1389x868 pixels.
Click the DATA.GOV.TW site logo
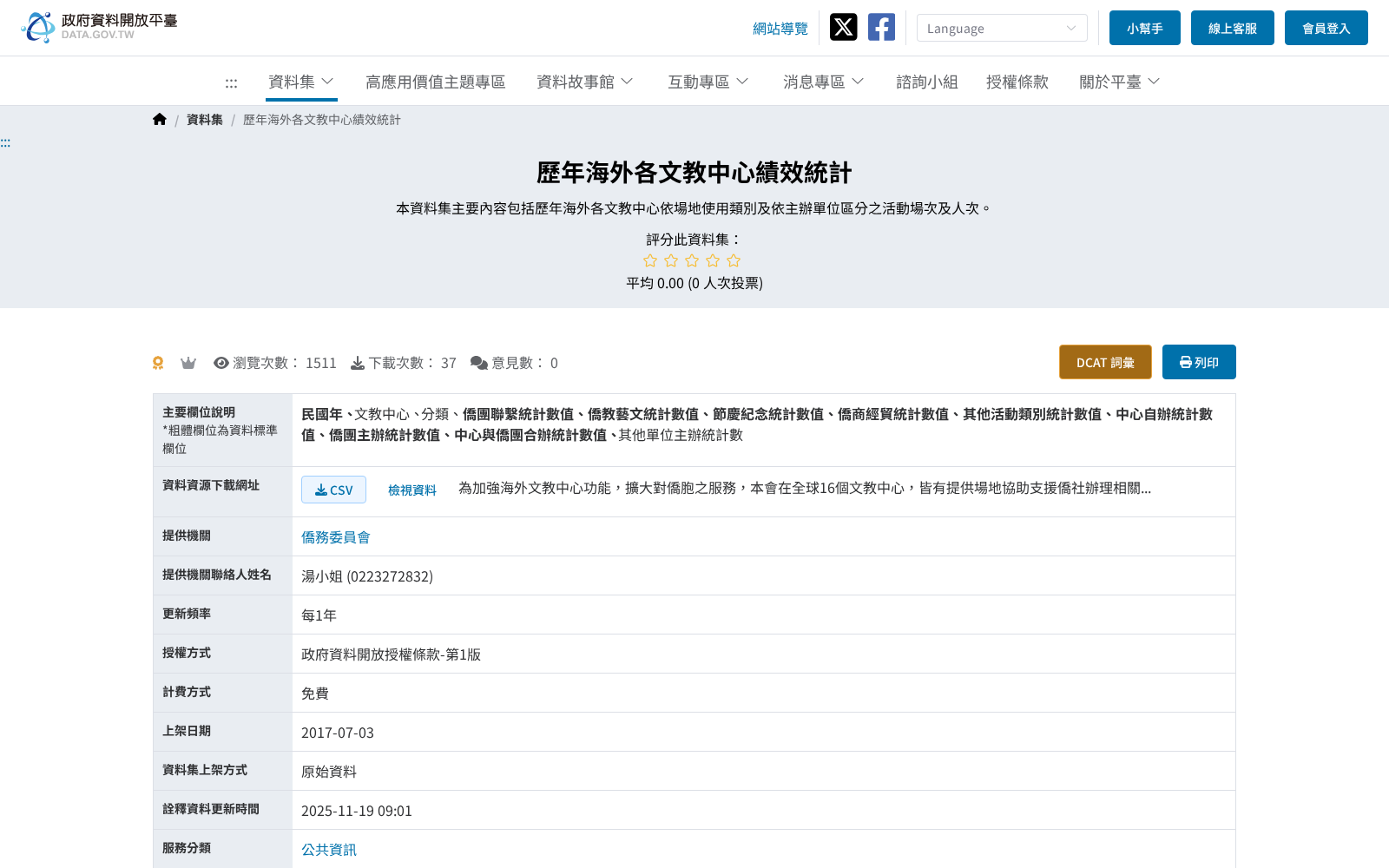tap(99, 27)
